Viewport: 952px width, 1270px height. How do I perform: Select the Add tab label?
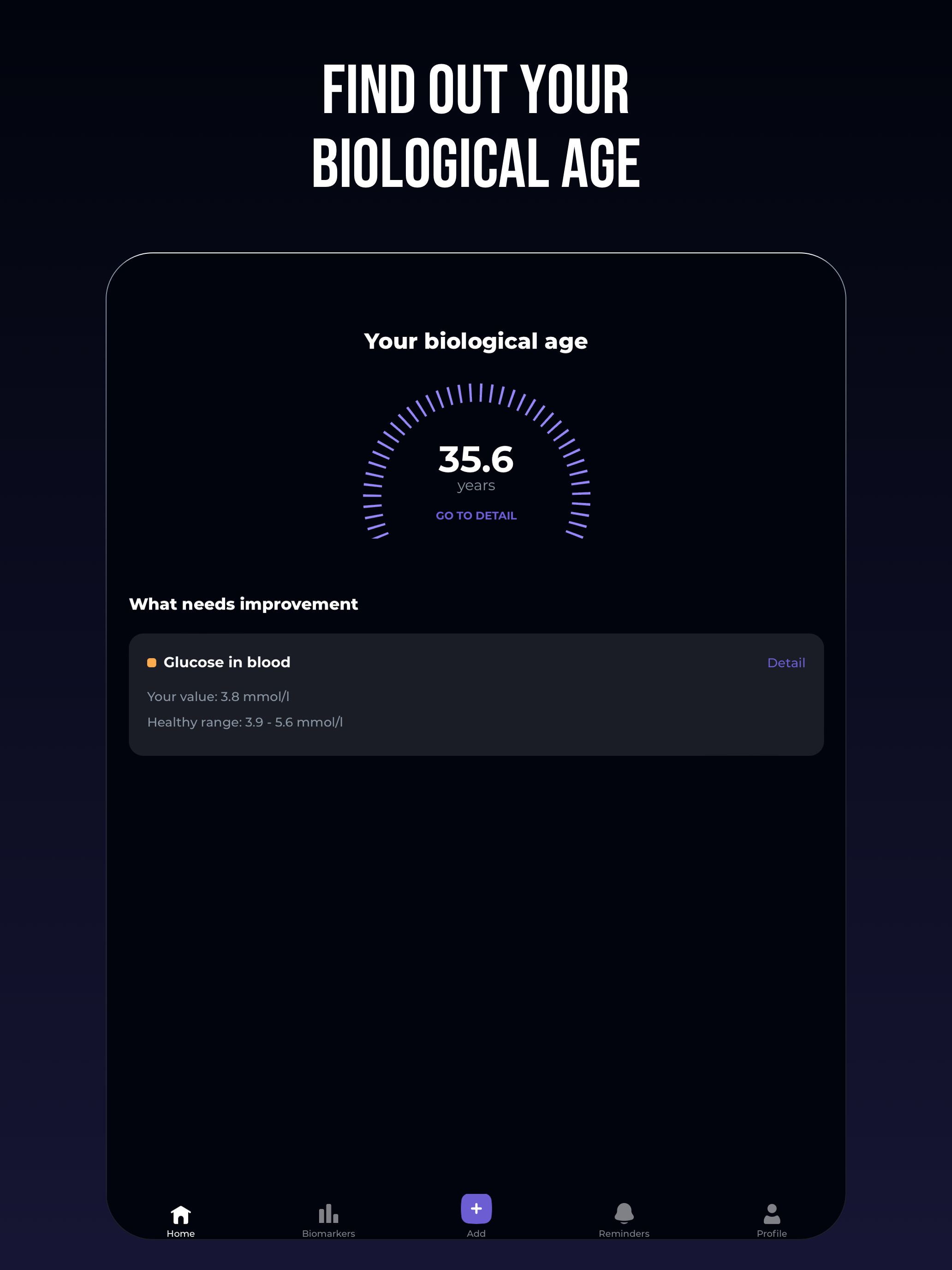coord(476,1233)
